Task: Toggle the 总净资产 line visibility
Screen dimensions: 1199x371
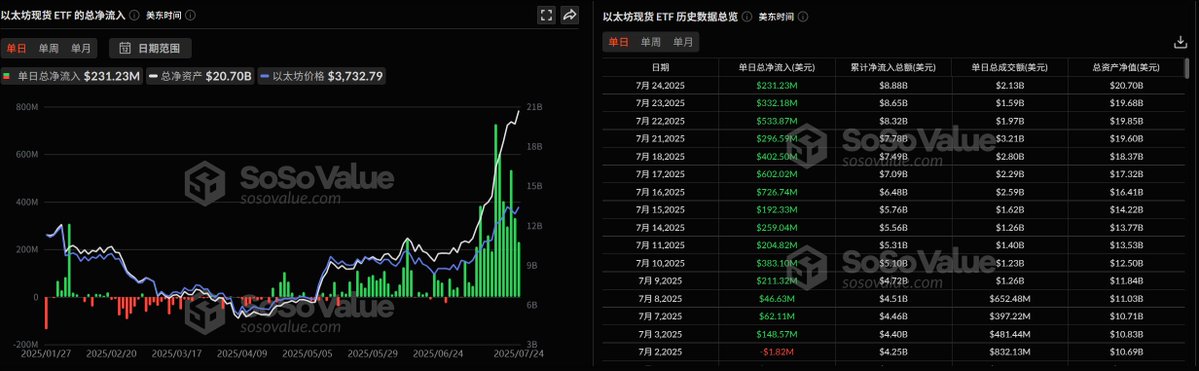Action: click(x=200, y=76)
